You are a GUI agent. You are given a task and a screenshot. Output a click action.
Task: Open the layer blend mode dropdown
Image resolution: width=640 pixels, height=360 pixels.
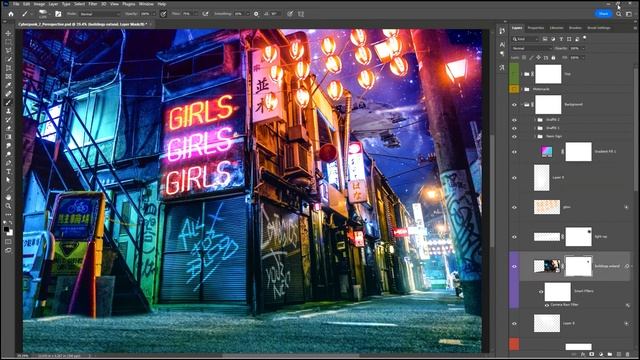(531, 48)
